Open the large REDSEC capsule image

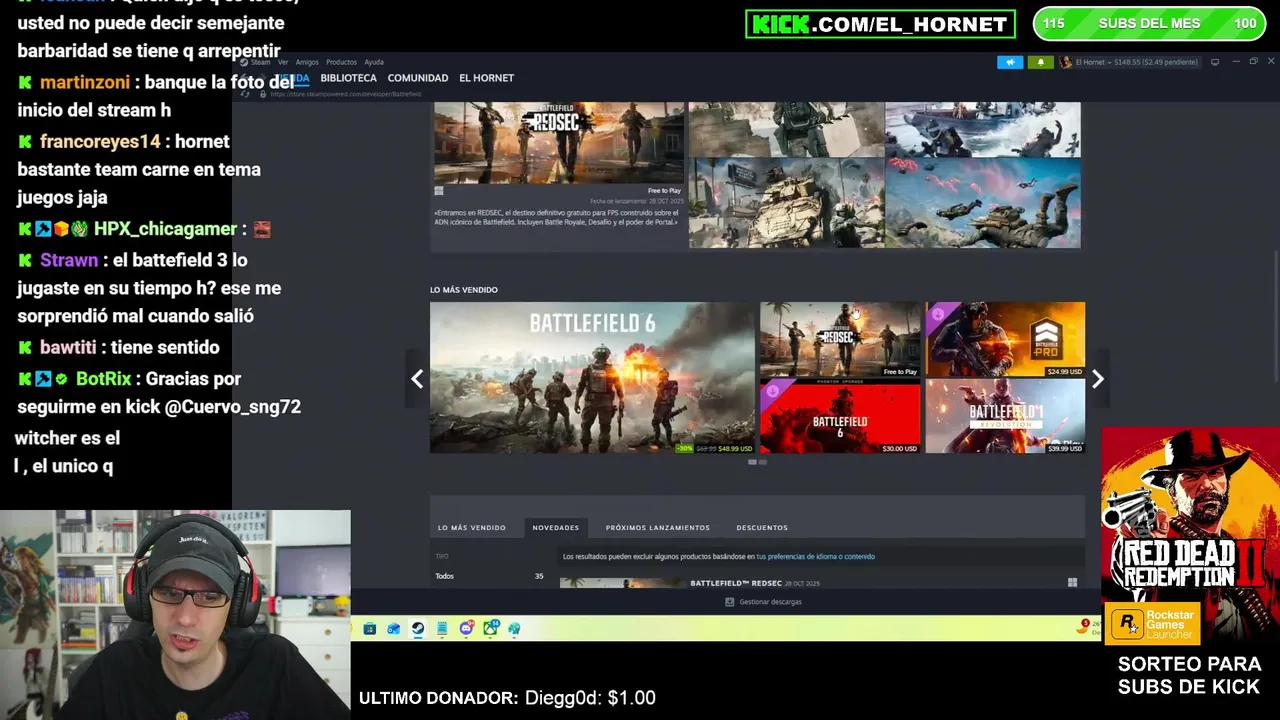click(559, 142)
